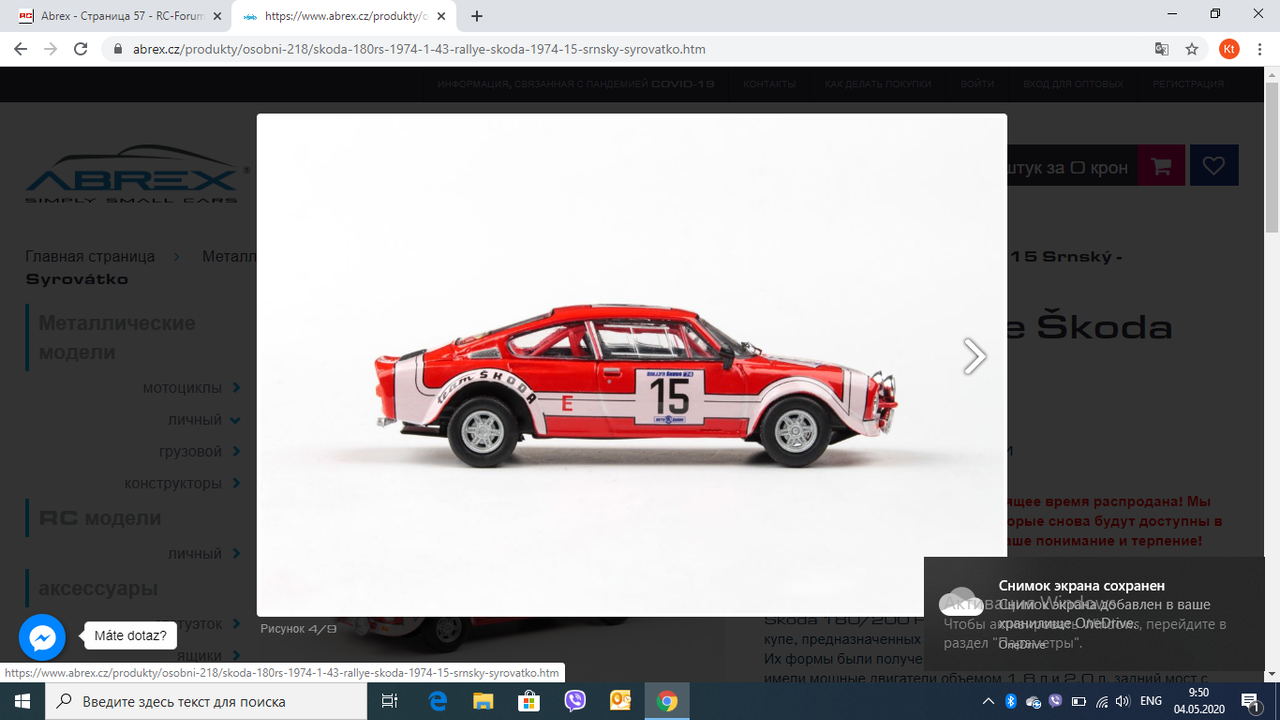Open a new browser tab
This screenshot has width=1280, height=720.
click(x=477, y=16)
